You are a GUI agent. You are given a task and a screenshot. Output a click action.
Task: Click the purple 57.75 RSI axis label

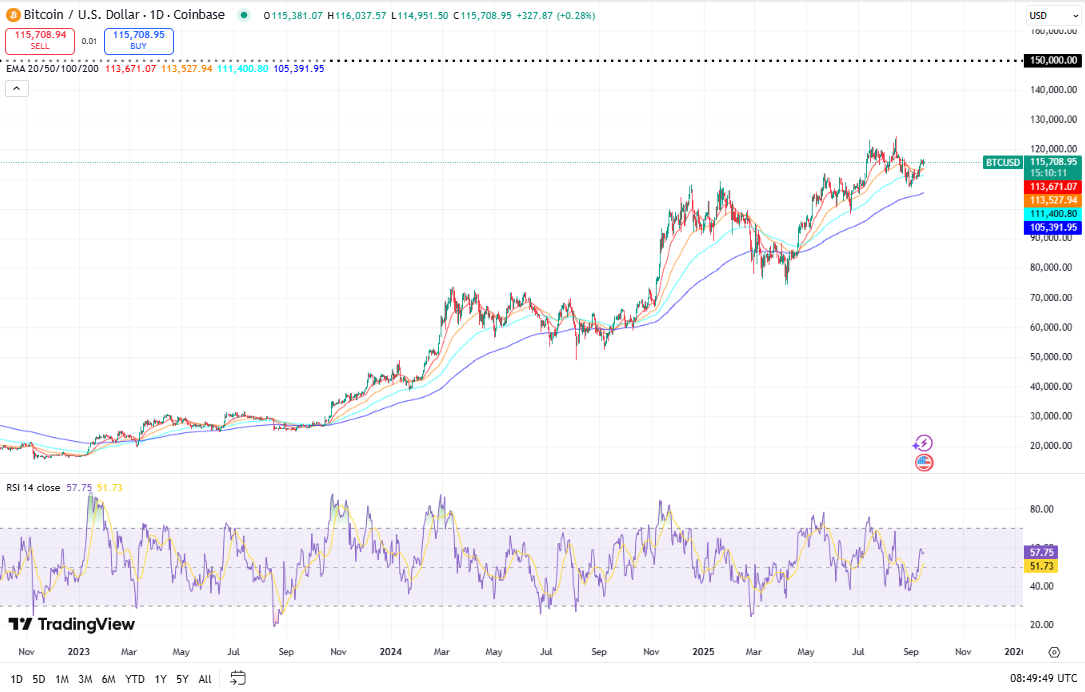pyautogui.click(x=1041, y=552)
